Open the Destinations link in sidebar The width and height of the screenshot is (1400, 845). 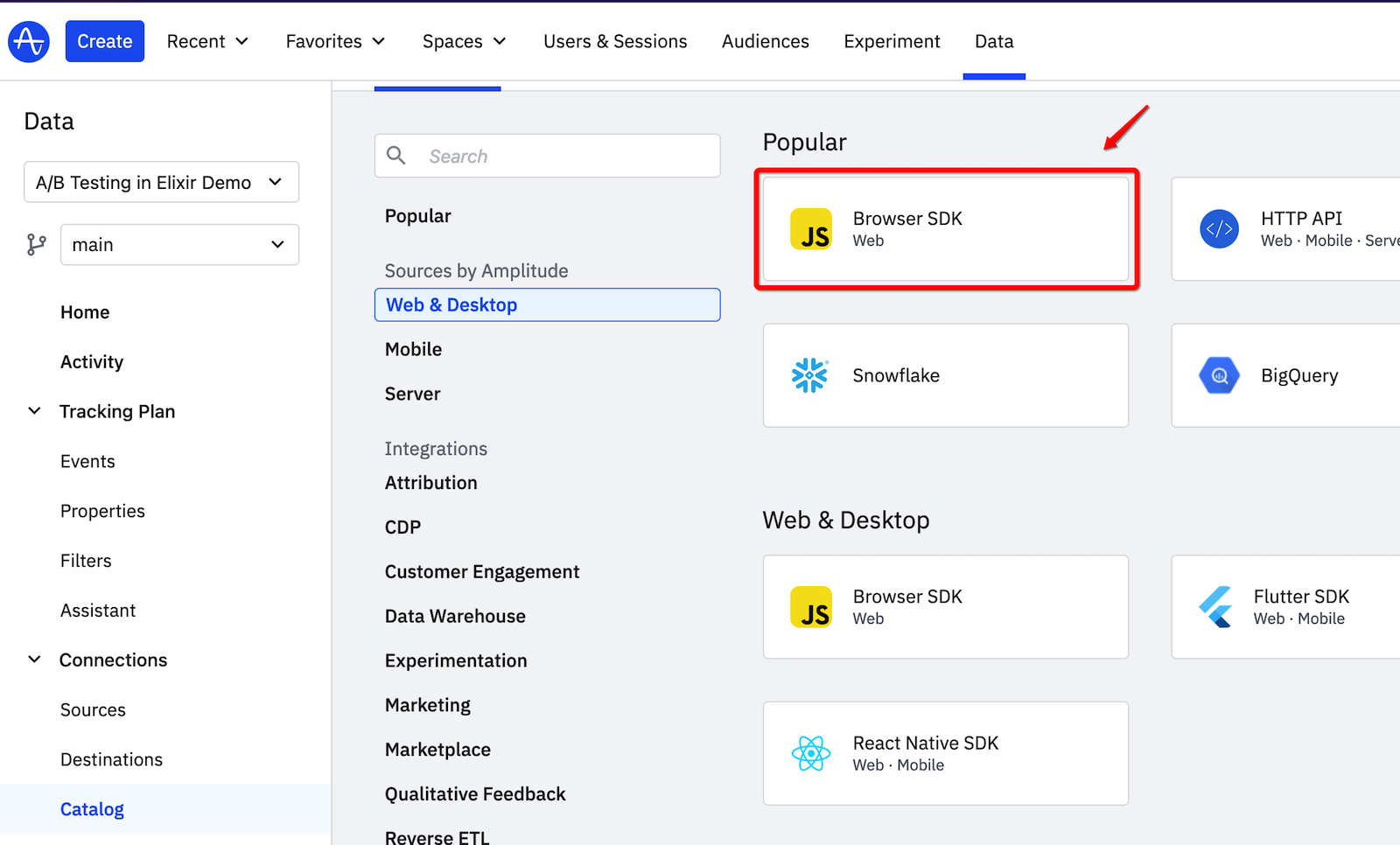tap(111, 758)
